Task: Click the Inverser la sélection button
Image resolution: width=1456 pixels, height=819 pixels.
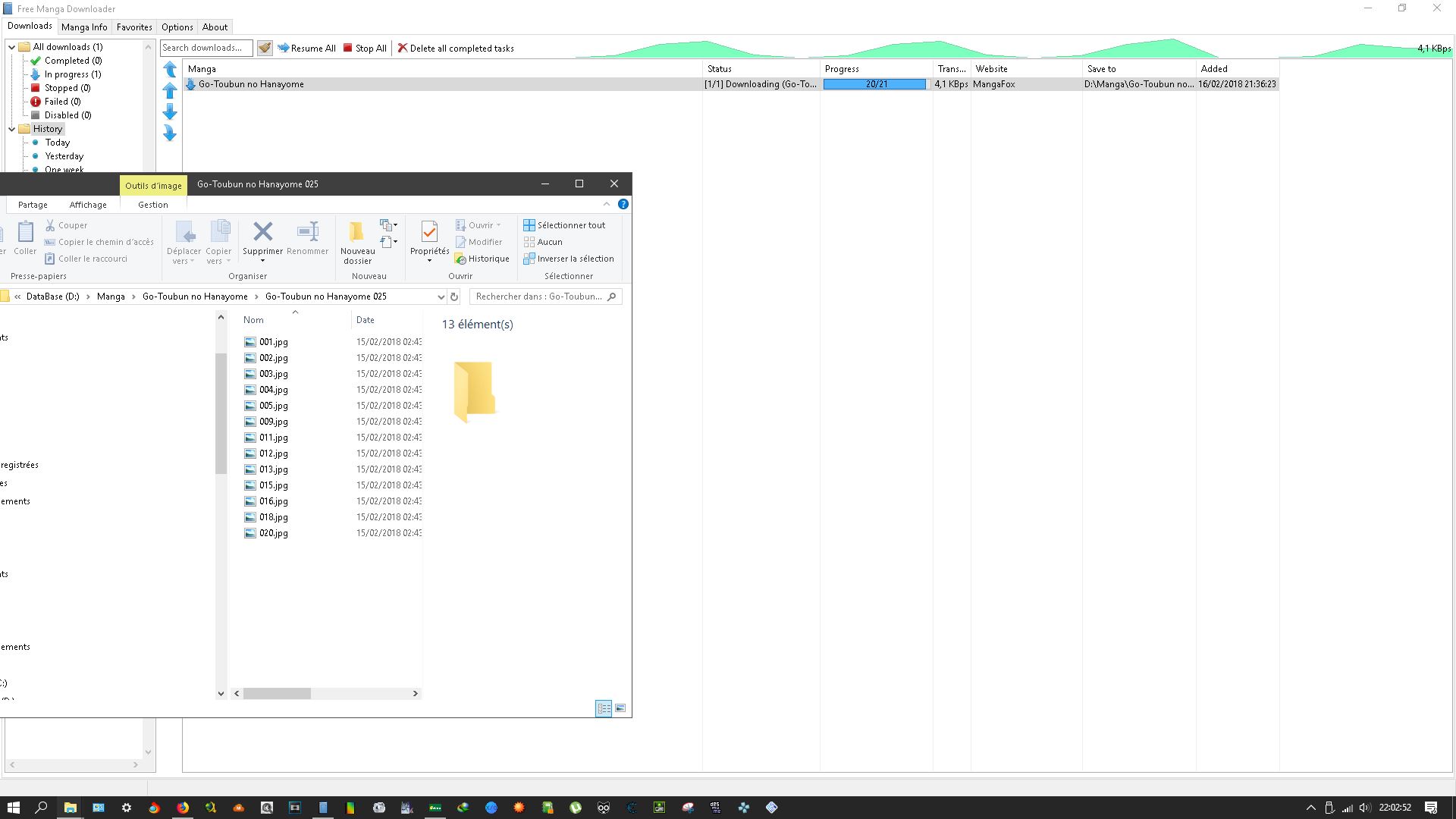Action: click(x=570, y=259)
